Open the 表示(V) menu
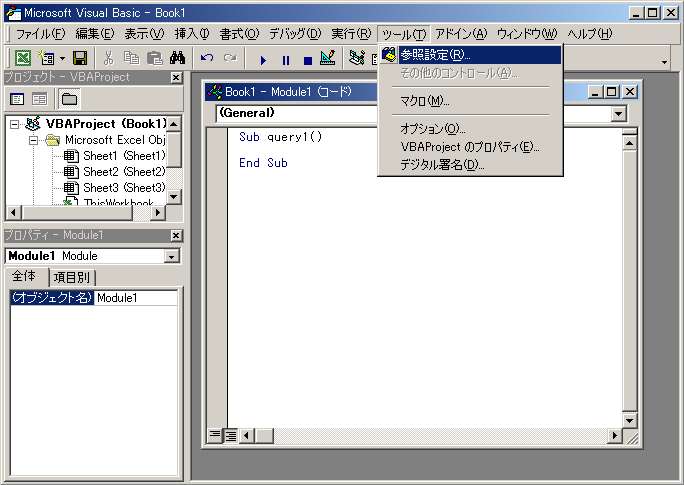684x485 pixels. pyautogui.click(x=144, y=34)
